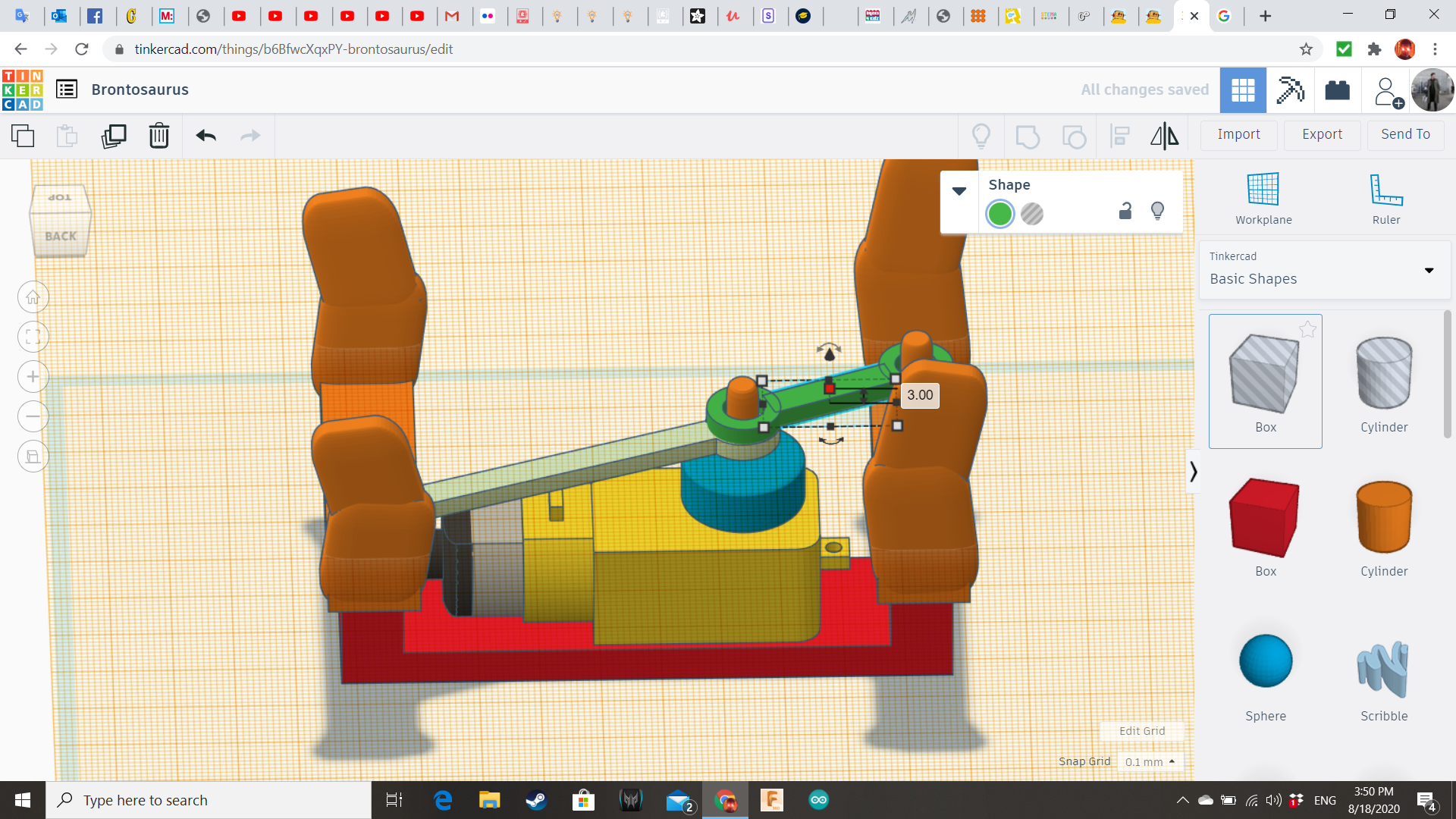Open the Snap Grid 0.1 mm dropdown
This screenshot has height=819, width=1456.
pos(1150,761)
